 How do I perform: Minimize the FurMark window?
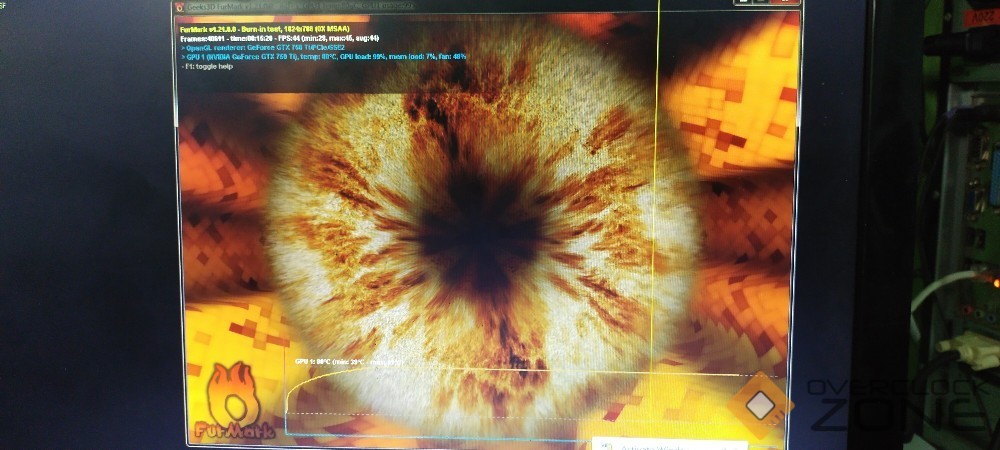click(744, 2)
